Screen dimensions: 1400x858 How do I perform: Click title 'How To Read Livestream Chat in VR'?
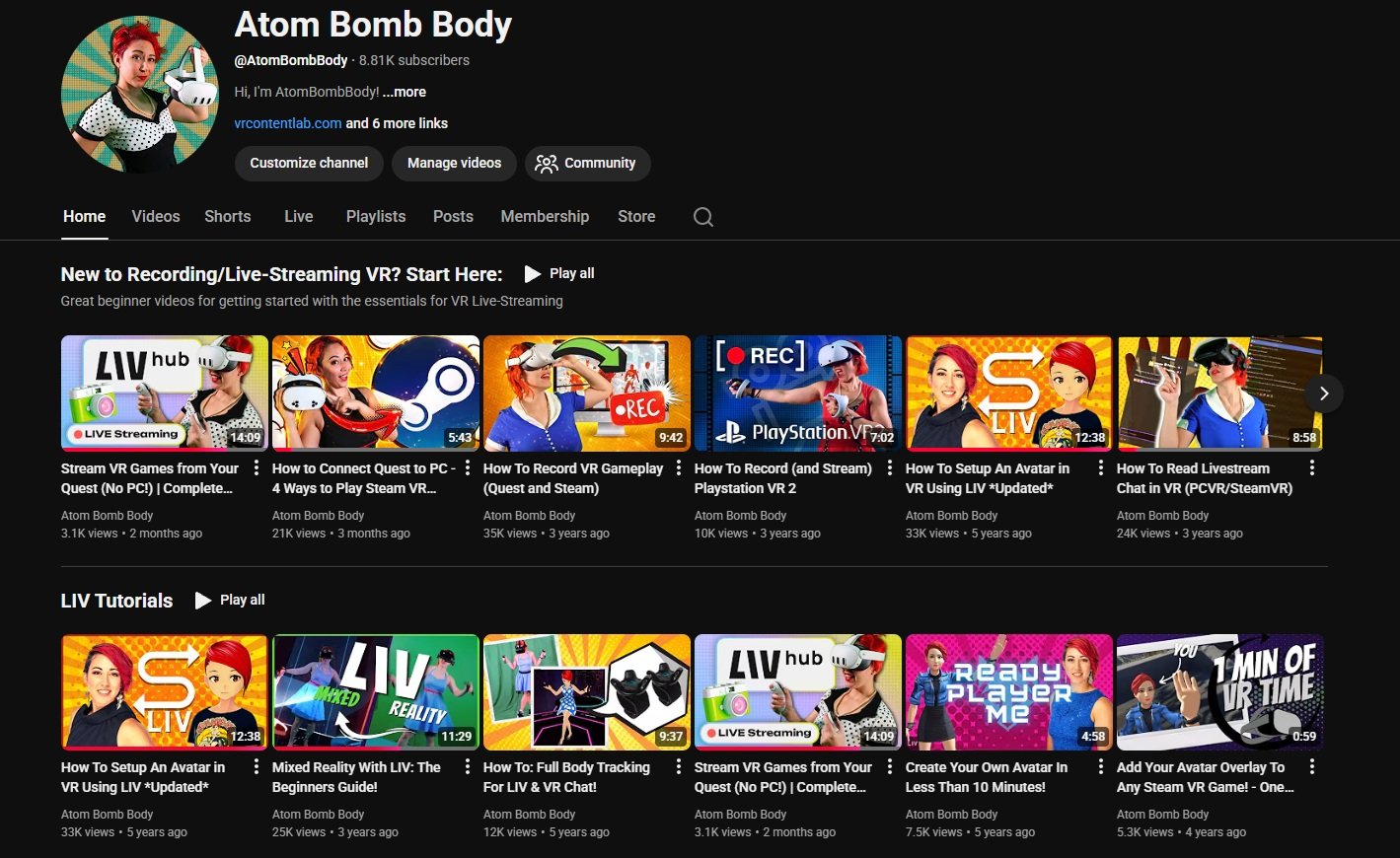pyautogui.click(x=1205, y=478)
